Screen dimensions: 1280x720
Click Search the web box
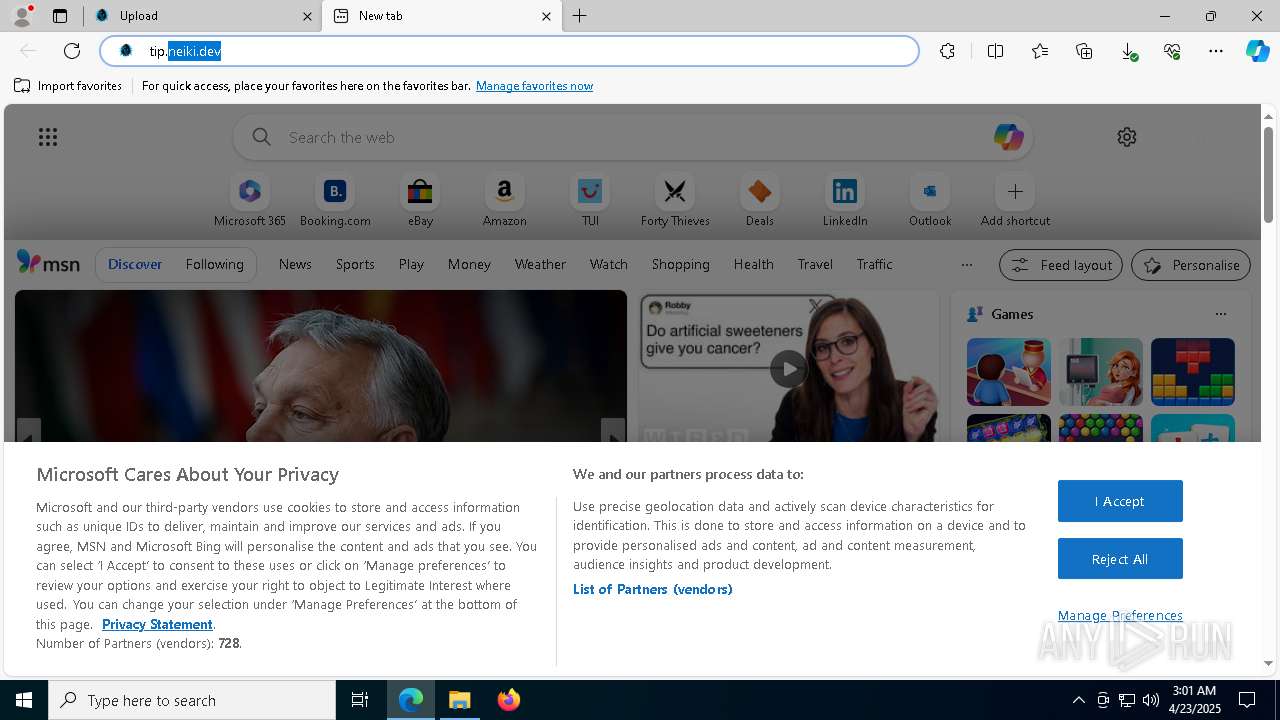[x=633, y=137]
